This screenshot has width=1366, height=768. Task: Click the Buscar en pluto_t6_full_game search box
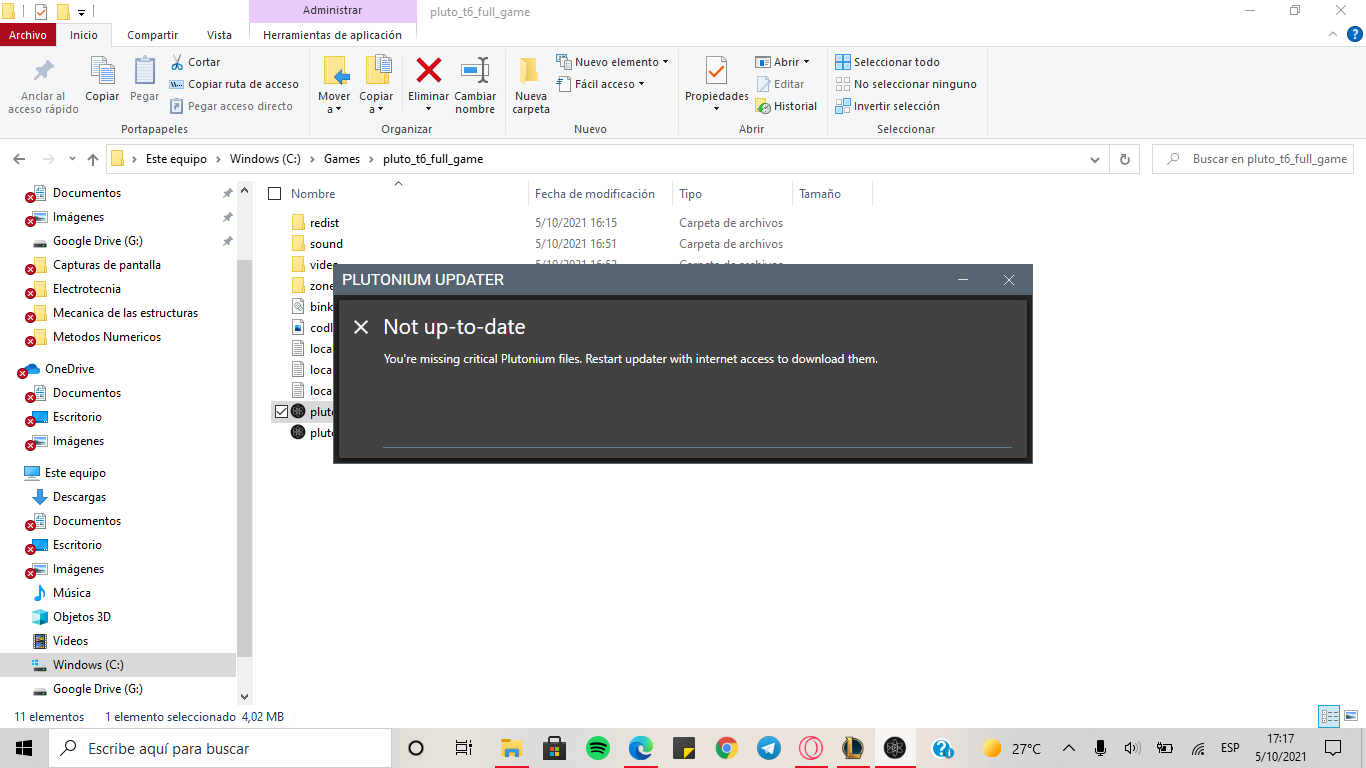[1254, 159]
